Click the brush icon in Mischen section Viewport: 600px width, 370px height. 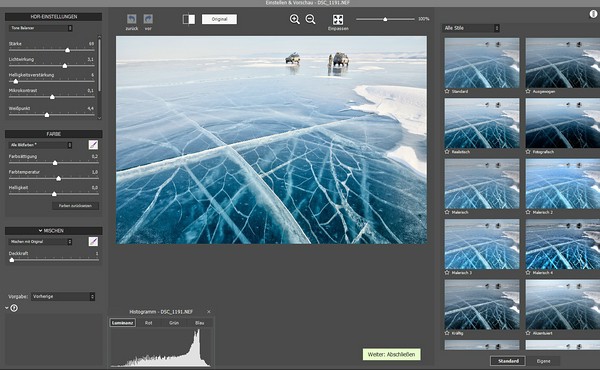[93, 241]
